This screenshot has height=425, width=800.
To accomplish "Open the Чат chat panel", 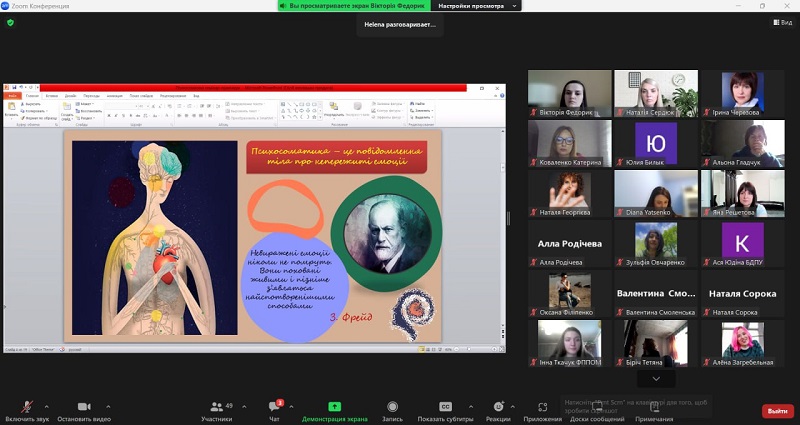I will pyautogui.click(x=273, y=406).
